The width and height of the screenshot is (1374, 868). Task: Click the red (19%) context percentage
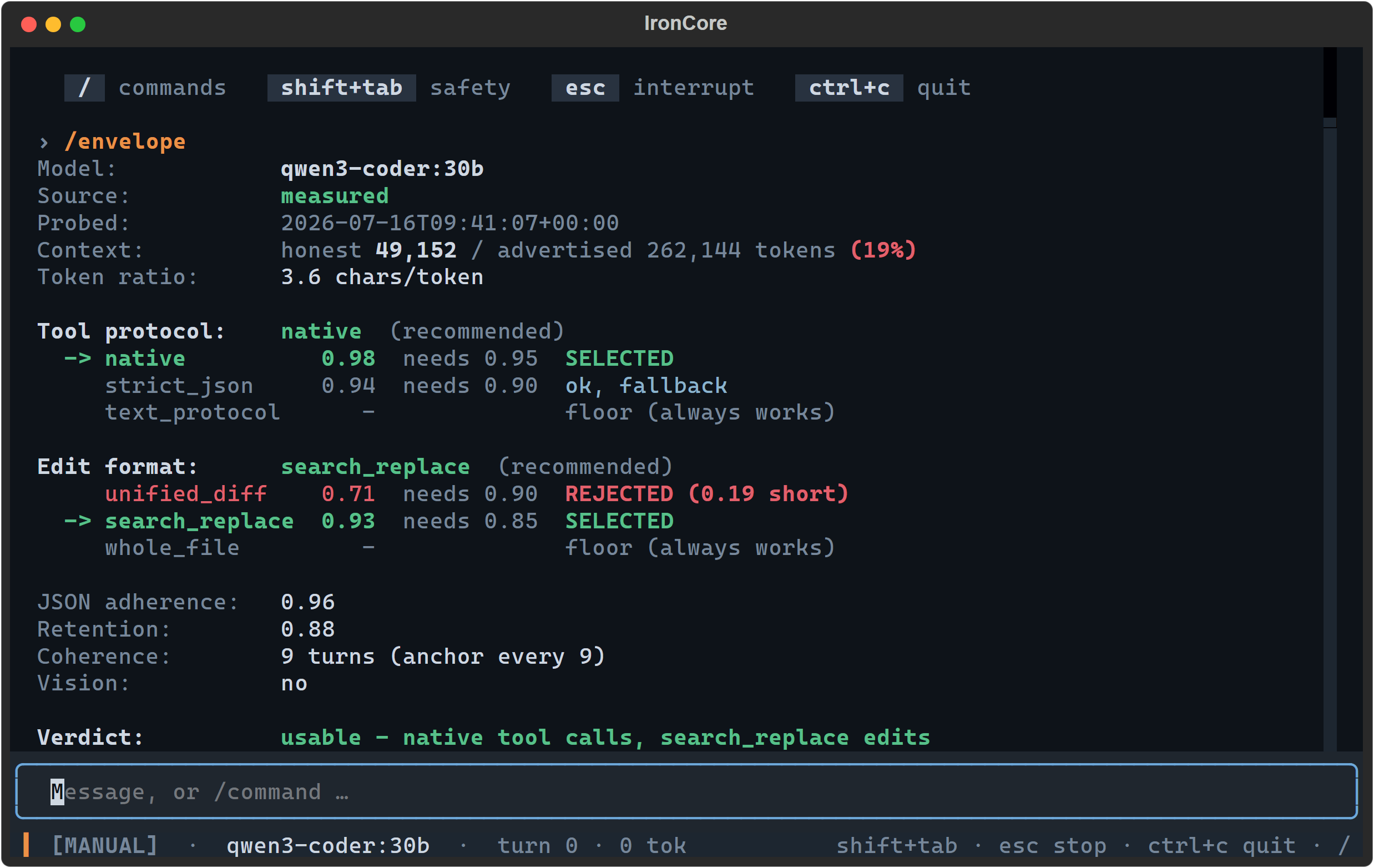pos(883,250)
